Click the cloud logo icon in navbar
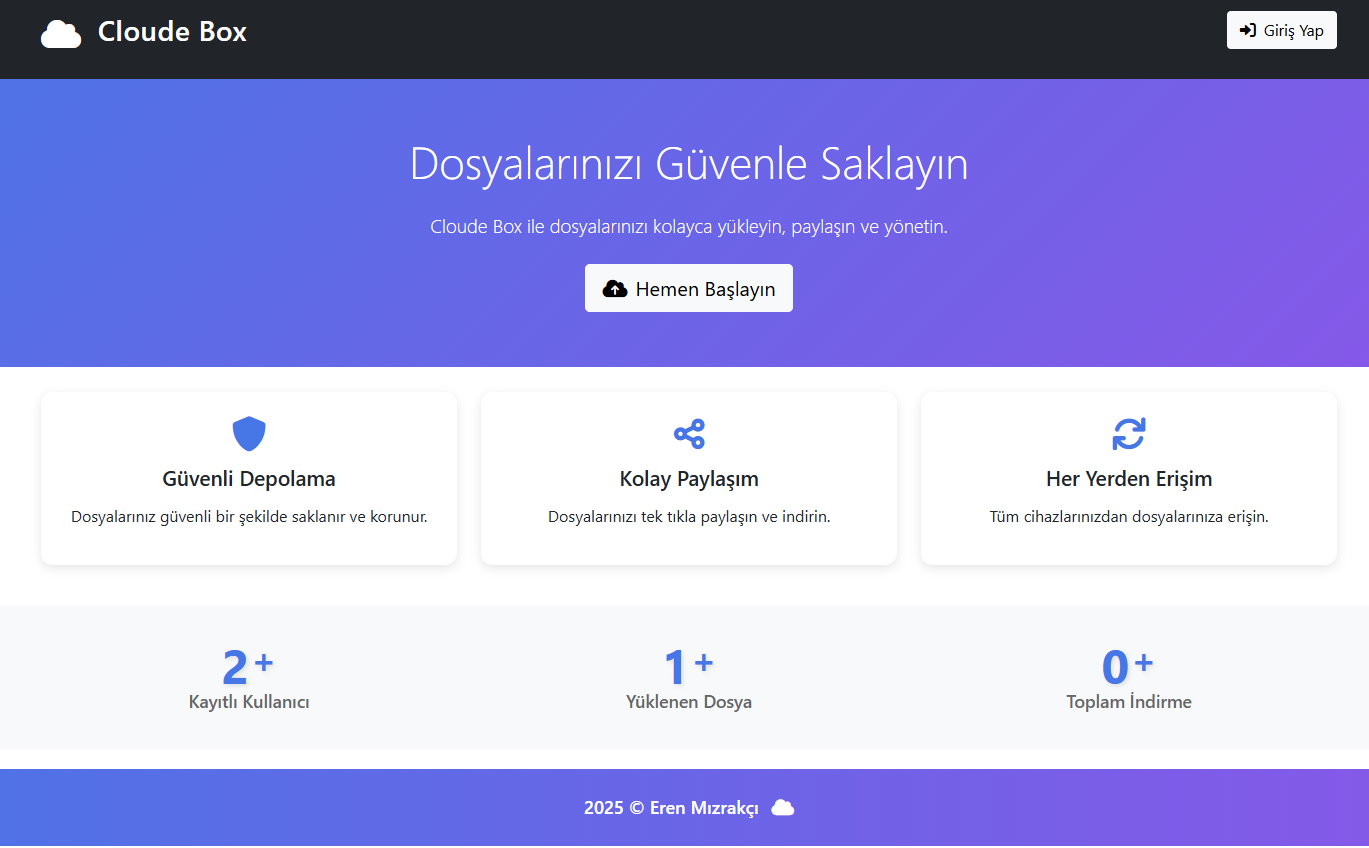This screenshot has width=1369, height=848. click(x=60, y=32)
